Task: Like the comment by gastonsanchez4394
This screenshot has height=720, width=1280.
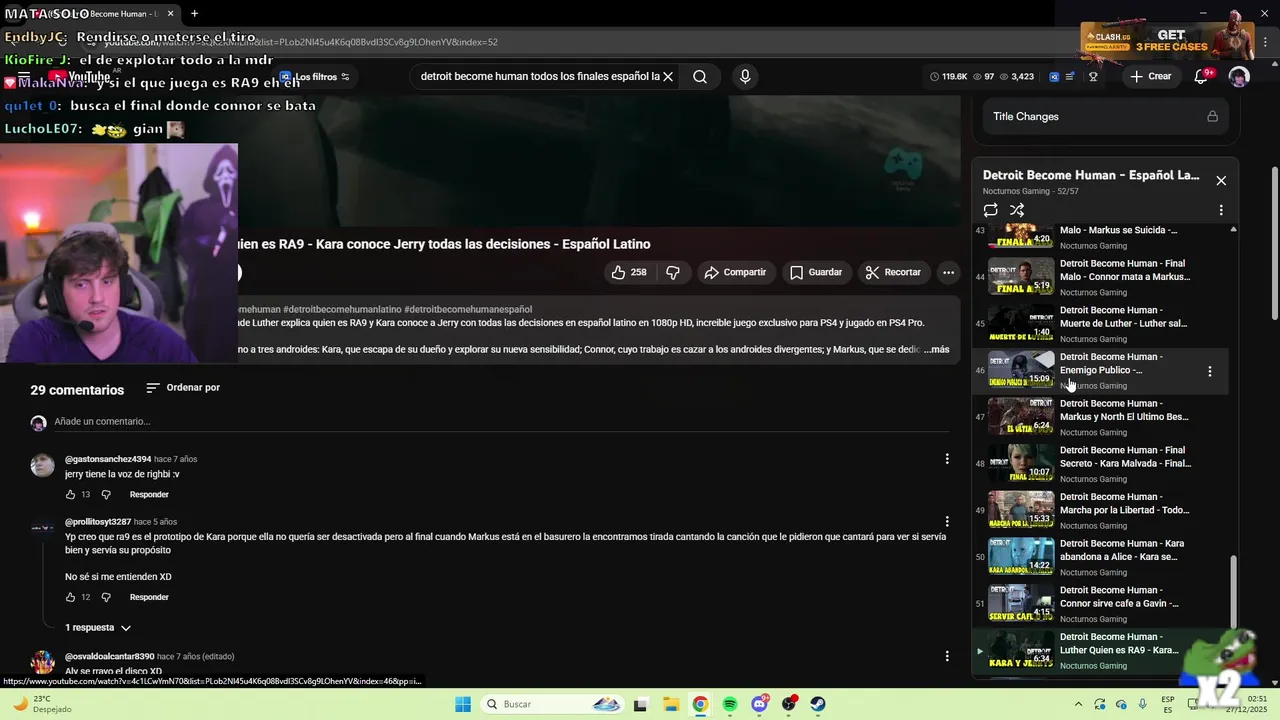Action: (70, 495)
